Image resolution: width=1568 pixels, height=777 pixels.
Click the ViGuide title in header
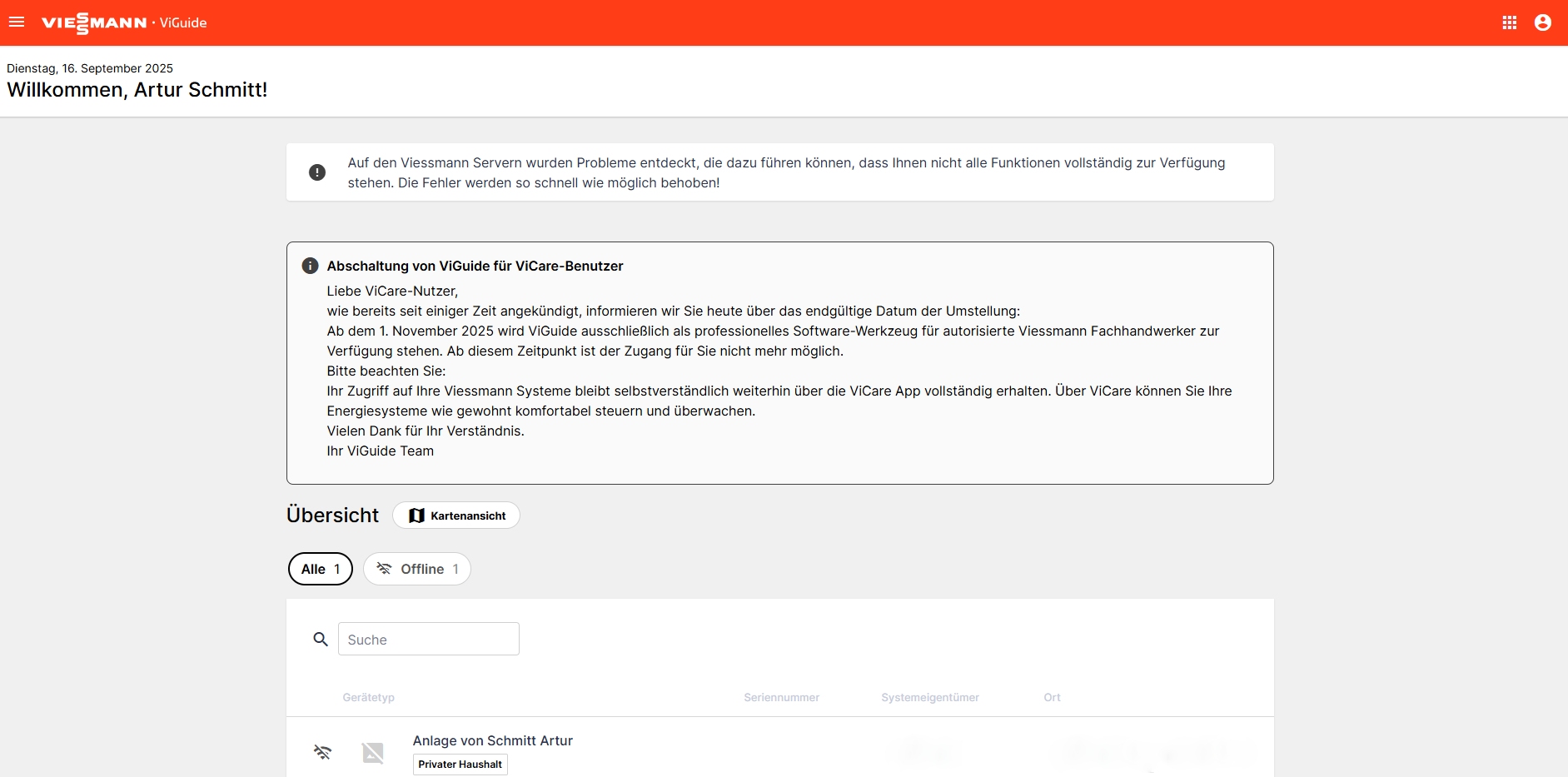(183, 23)
